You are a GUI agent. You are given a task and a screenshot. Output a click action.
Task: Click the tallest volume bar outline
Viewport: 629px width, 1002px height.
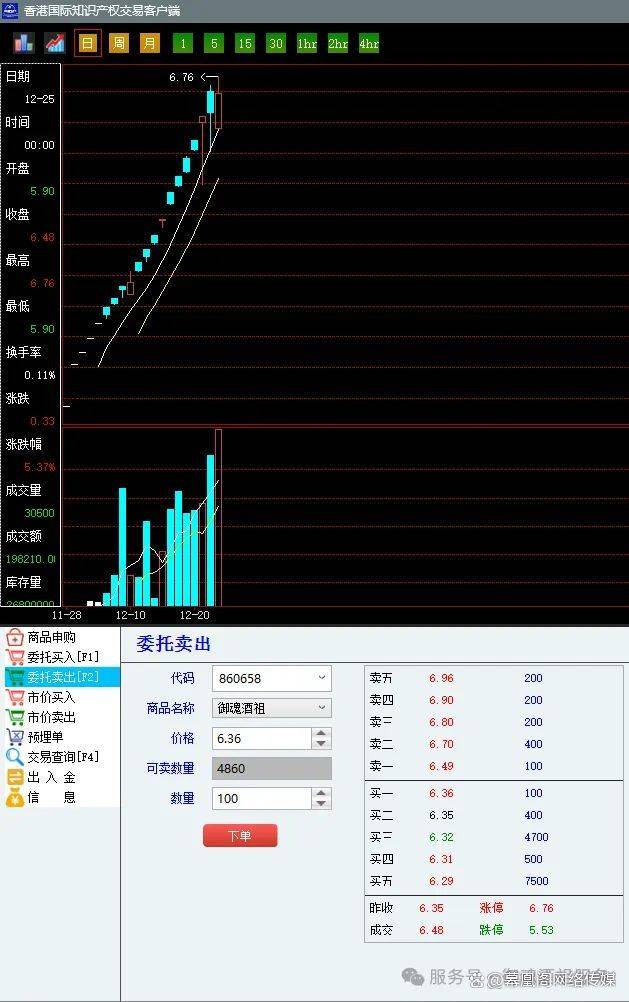pos(219,518)
